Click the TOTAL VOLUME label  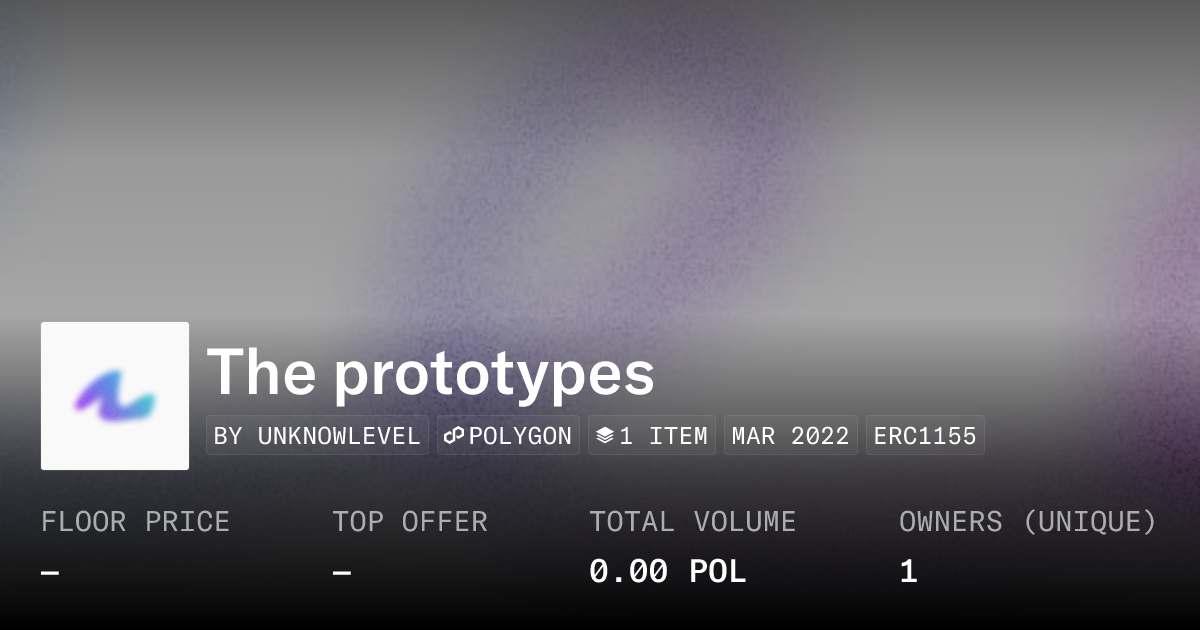(x=692, y=522)
